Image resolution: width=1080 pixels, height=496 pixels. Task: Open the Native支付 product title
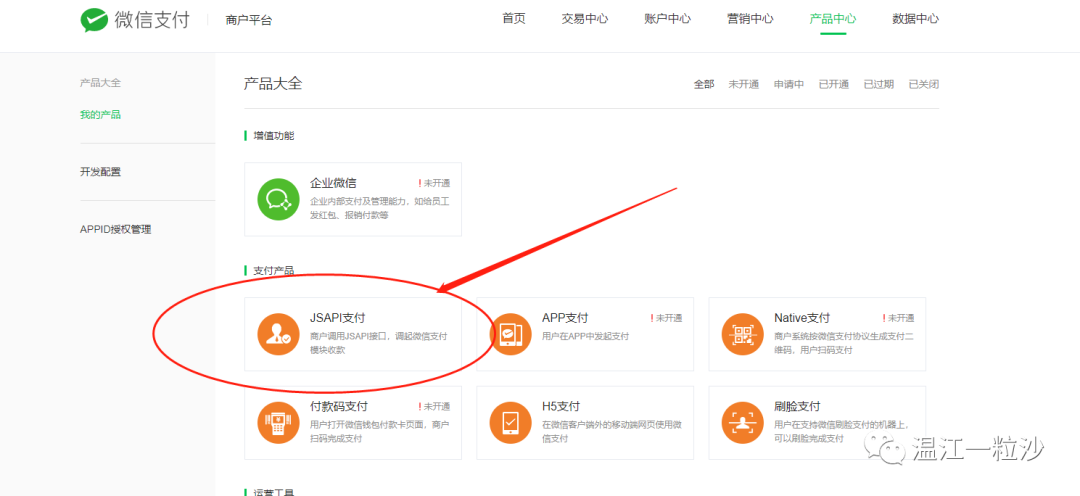tap(802, 318)
